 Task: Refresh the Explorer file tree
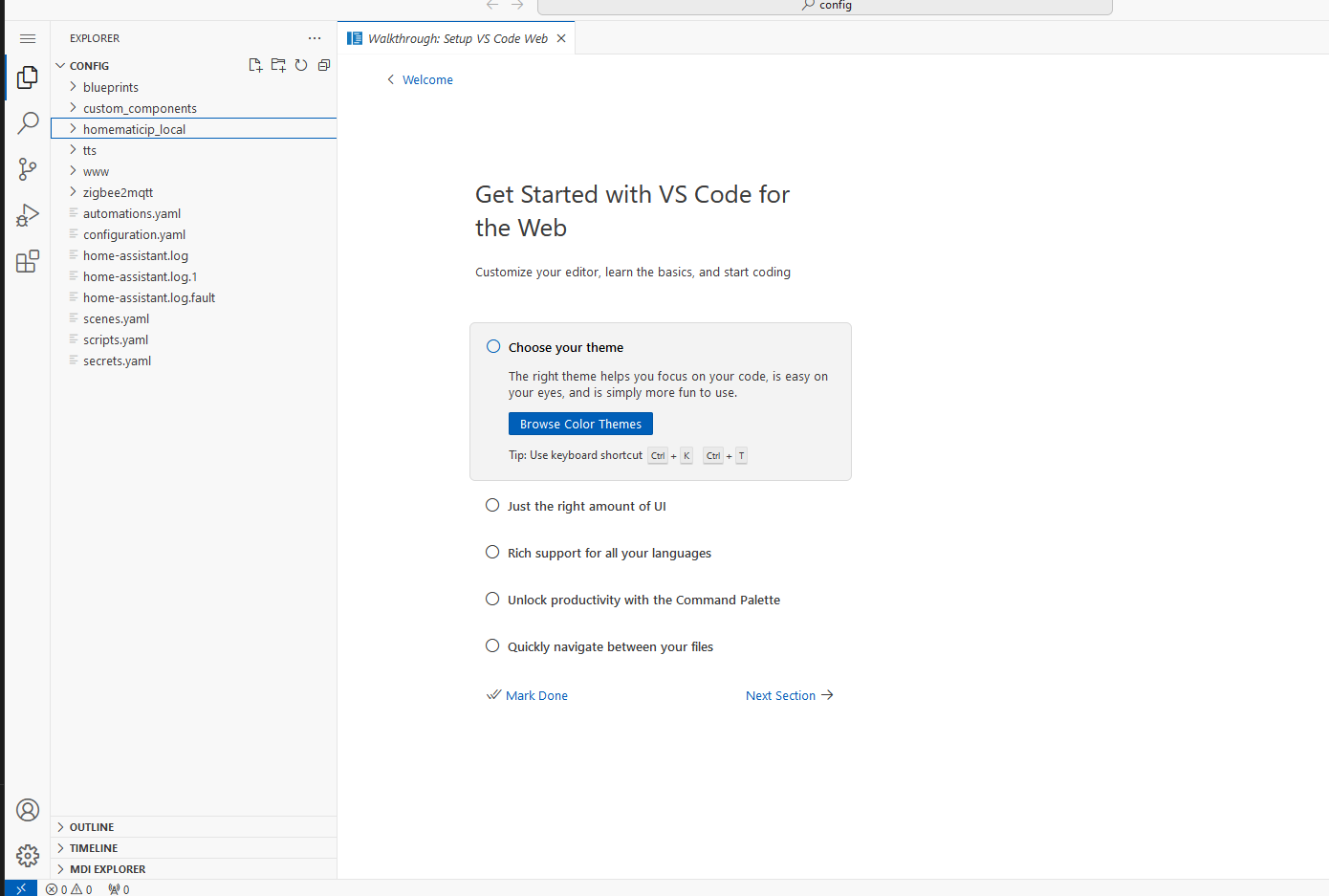(301, 65)
